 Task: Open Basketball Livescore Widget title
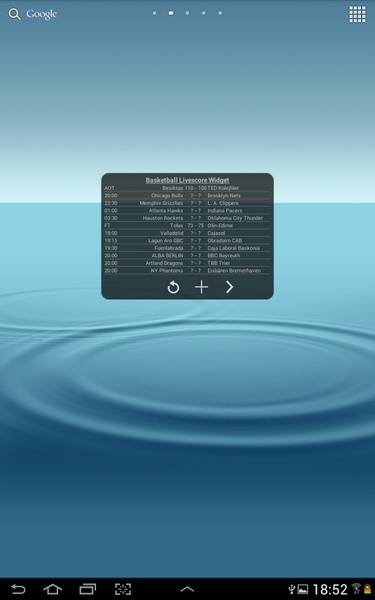(187, 180)
